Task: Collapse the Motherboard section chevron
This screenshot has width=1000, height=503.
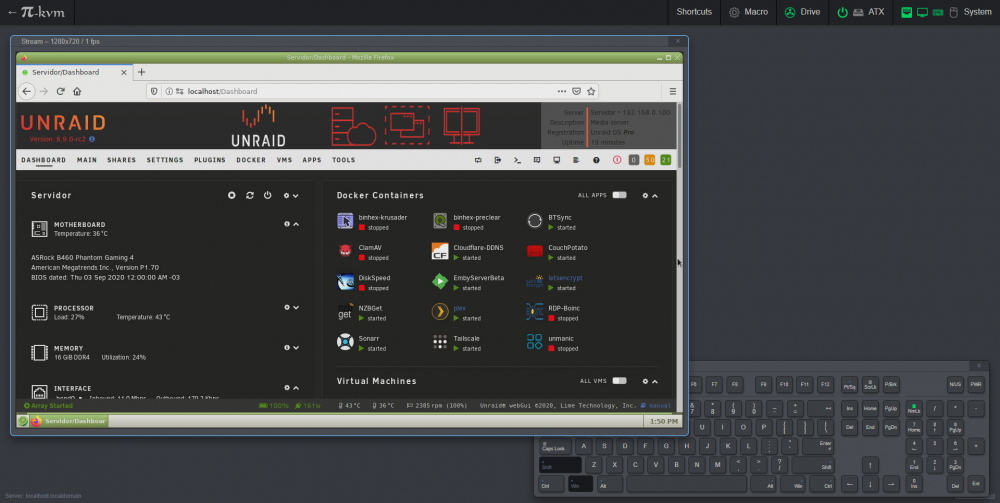Action: pos(296,224)
